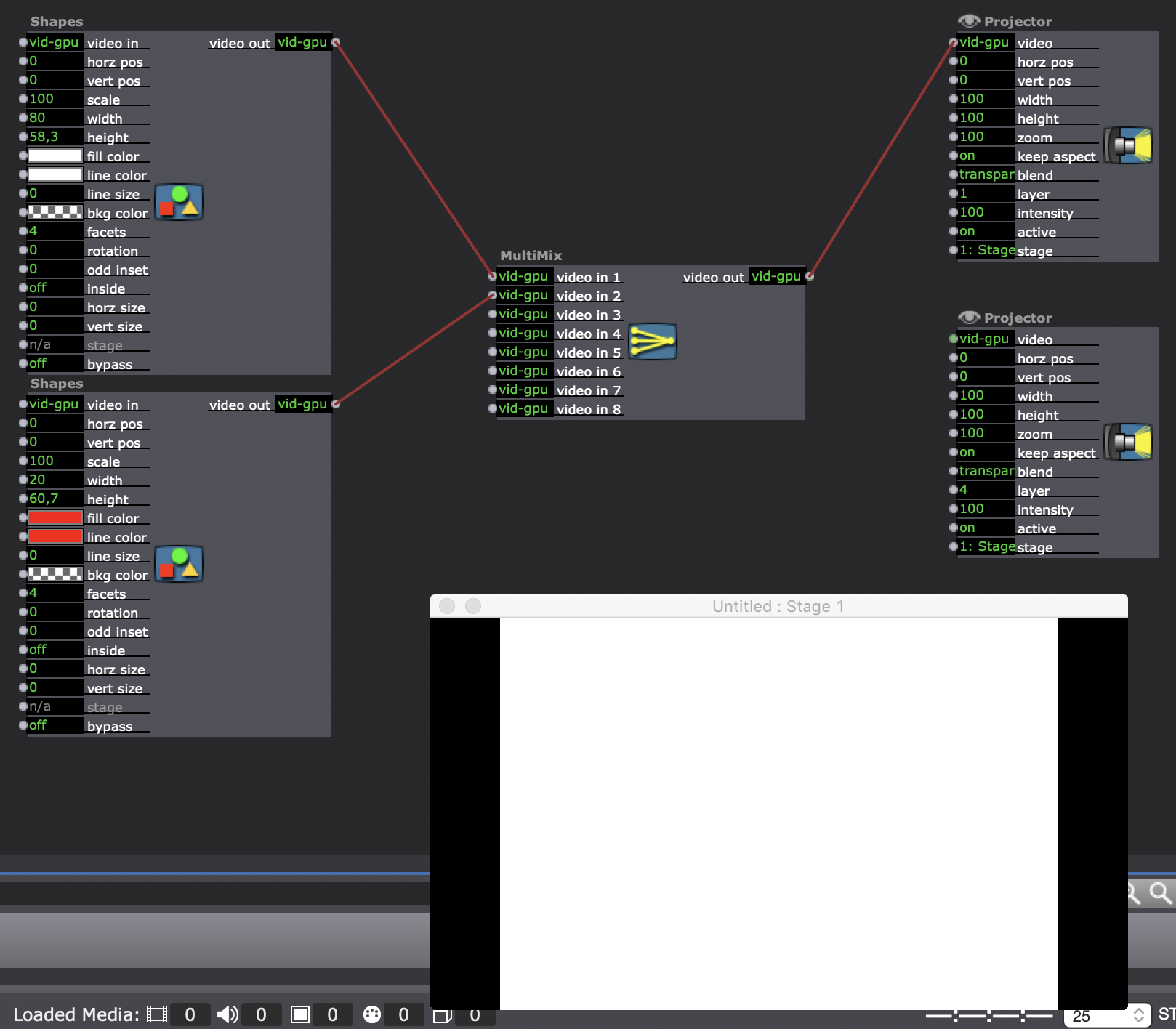Click the palette icon in Loaded Media bar
1176x1029 pixels.
371,1014
